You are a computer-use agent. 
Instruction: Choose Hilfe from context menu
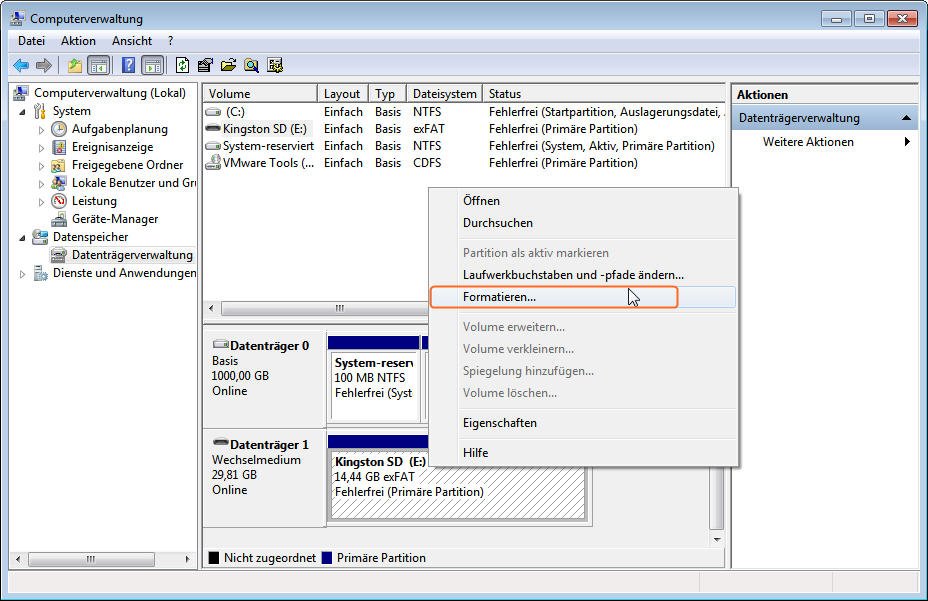[x=582, y=452]
